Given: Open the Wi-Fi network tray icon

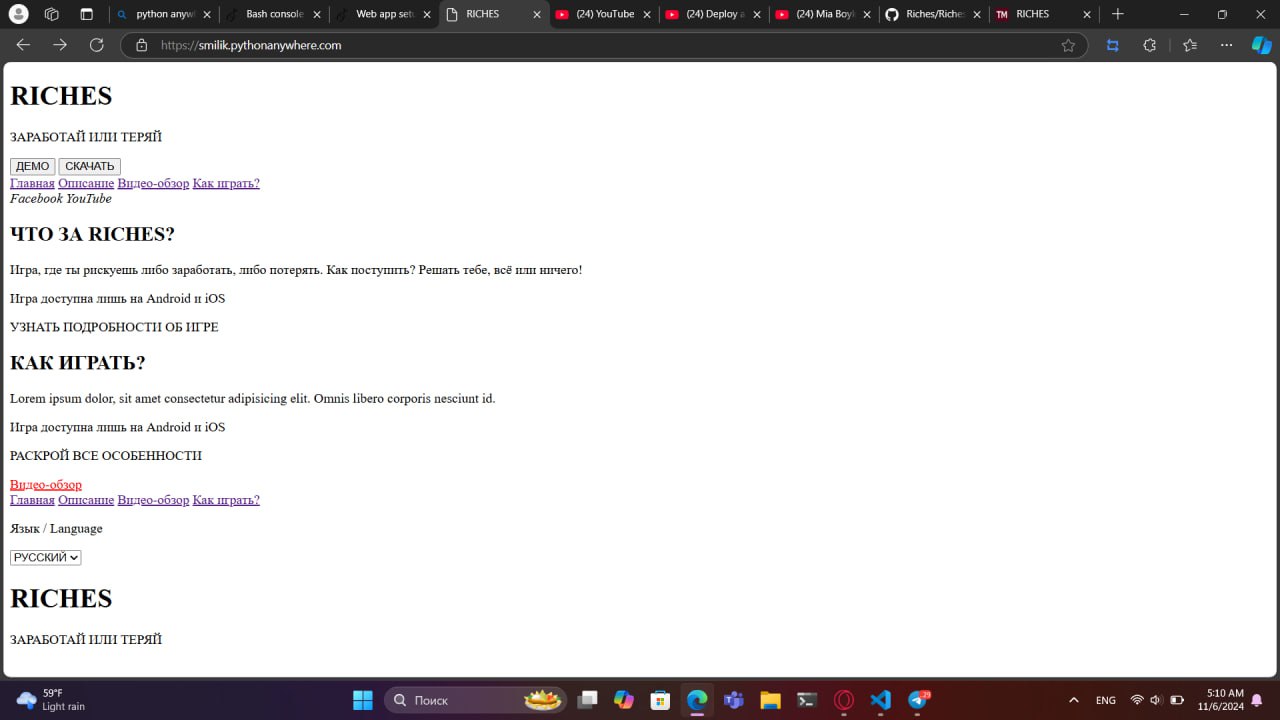Looking at the screenshot, I should coord(1137,700).
